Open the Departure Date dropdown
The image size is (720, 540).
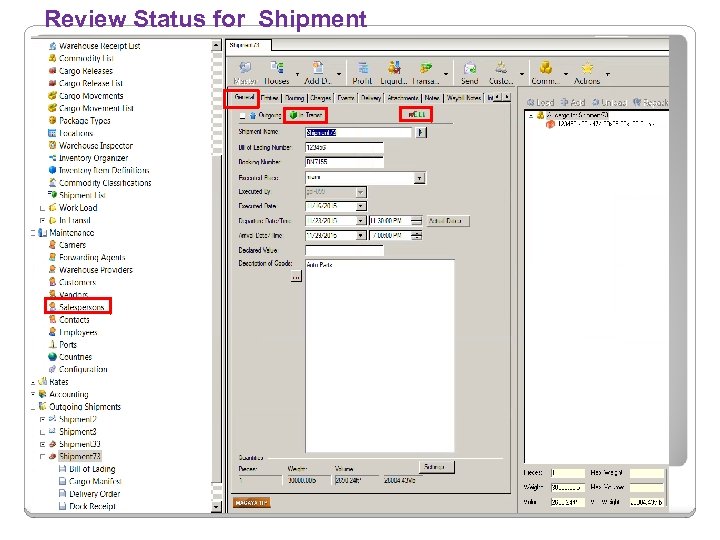(x=361, y=221)
